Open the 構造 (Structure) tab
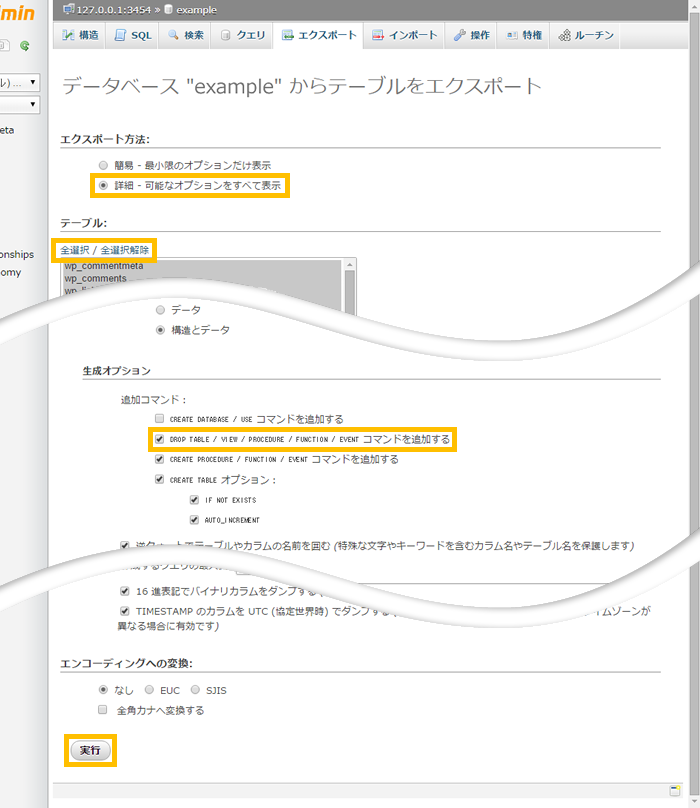Image resolution: width=700 pixels, height=808 pixels. point(81,35)
